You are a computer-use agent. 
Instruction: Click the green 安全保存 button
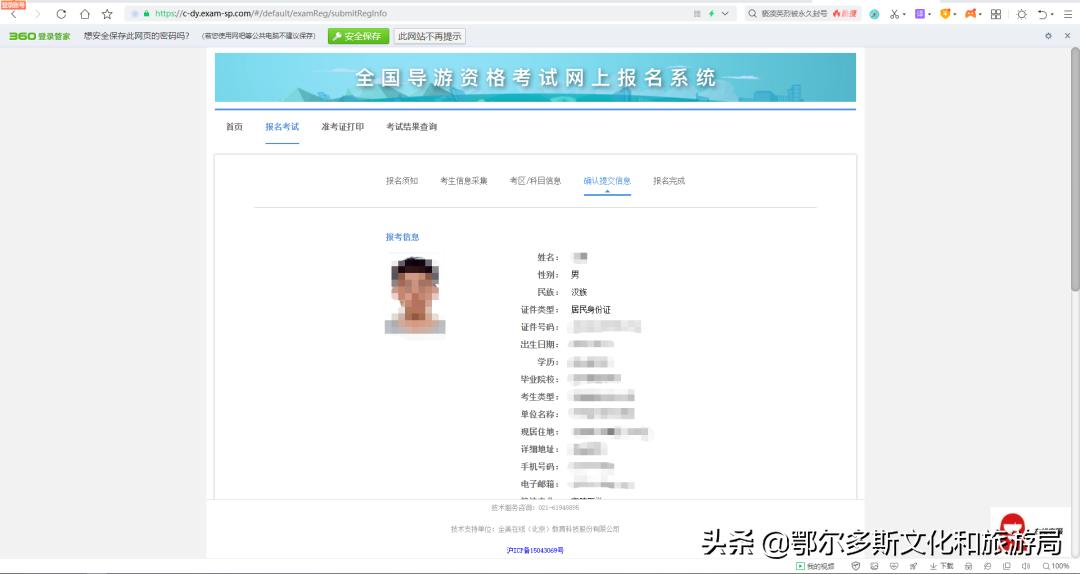tap(358, 36)
